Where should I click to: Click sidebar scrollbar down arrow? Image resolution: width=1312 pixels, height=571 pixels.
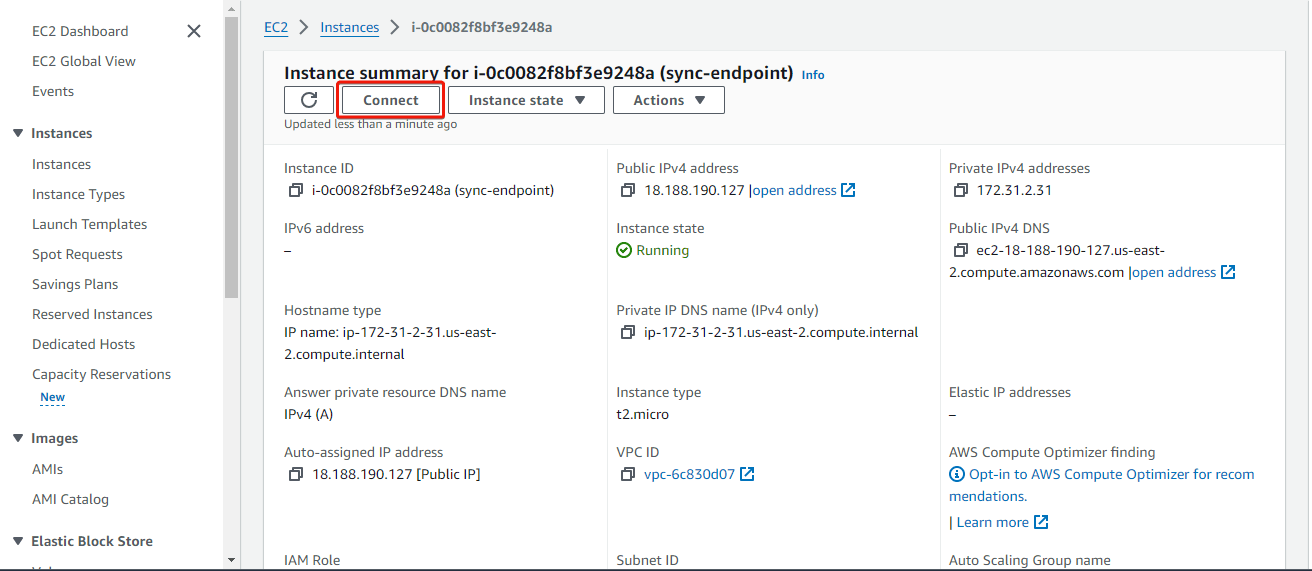[x=232, y=561]
